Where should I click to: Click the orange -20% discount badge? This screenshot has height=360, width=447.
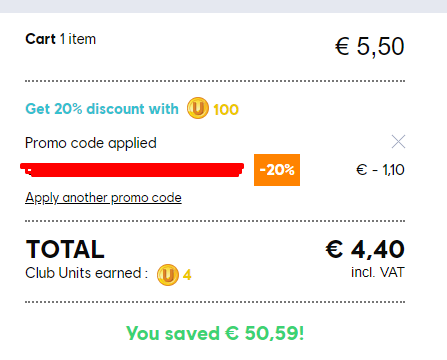[277, 170]
